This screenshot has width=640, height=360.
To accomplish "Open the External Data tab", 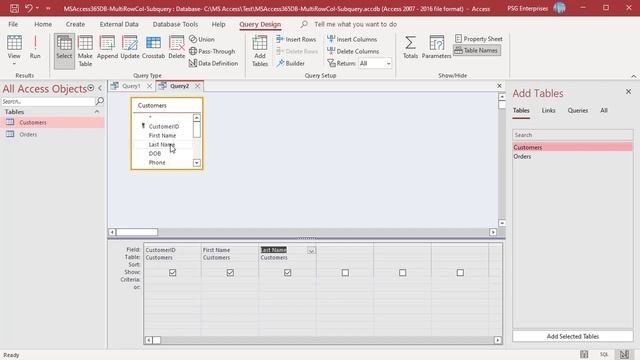I will (119, 24).
